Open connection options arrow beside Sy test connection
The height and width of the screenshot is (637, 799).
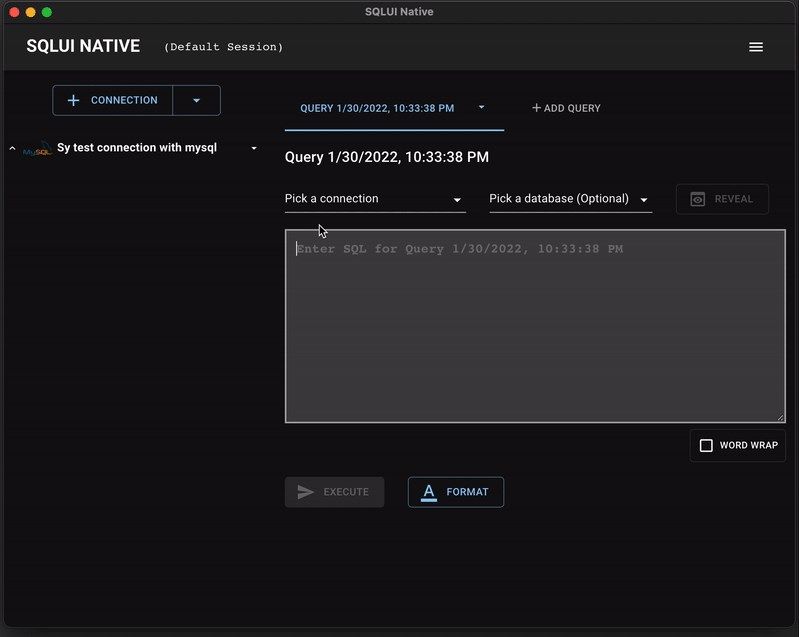click(254, 148)
